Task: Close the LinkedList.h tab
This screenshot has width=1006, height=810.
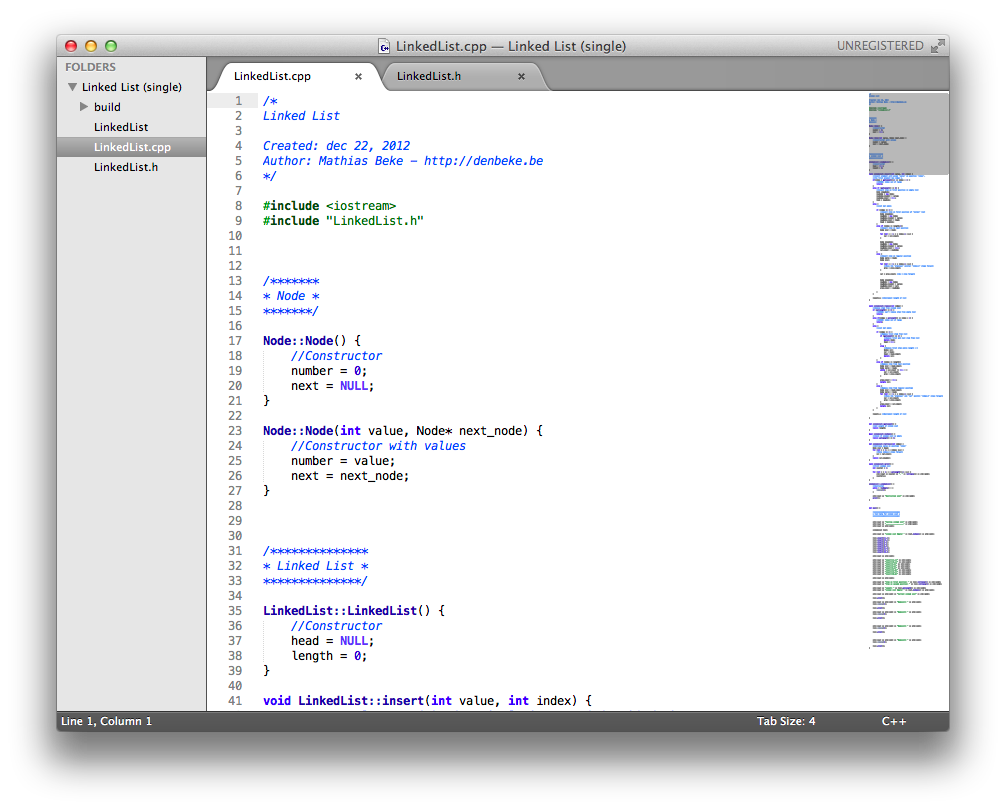Action: (x=521, y=77)
